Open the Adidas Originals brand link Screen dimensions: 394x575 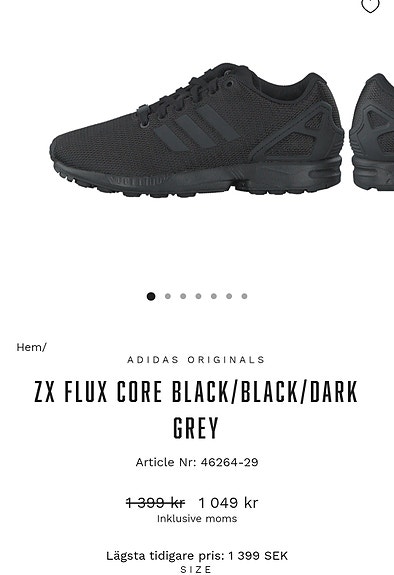[196, 360]
